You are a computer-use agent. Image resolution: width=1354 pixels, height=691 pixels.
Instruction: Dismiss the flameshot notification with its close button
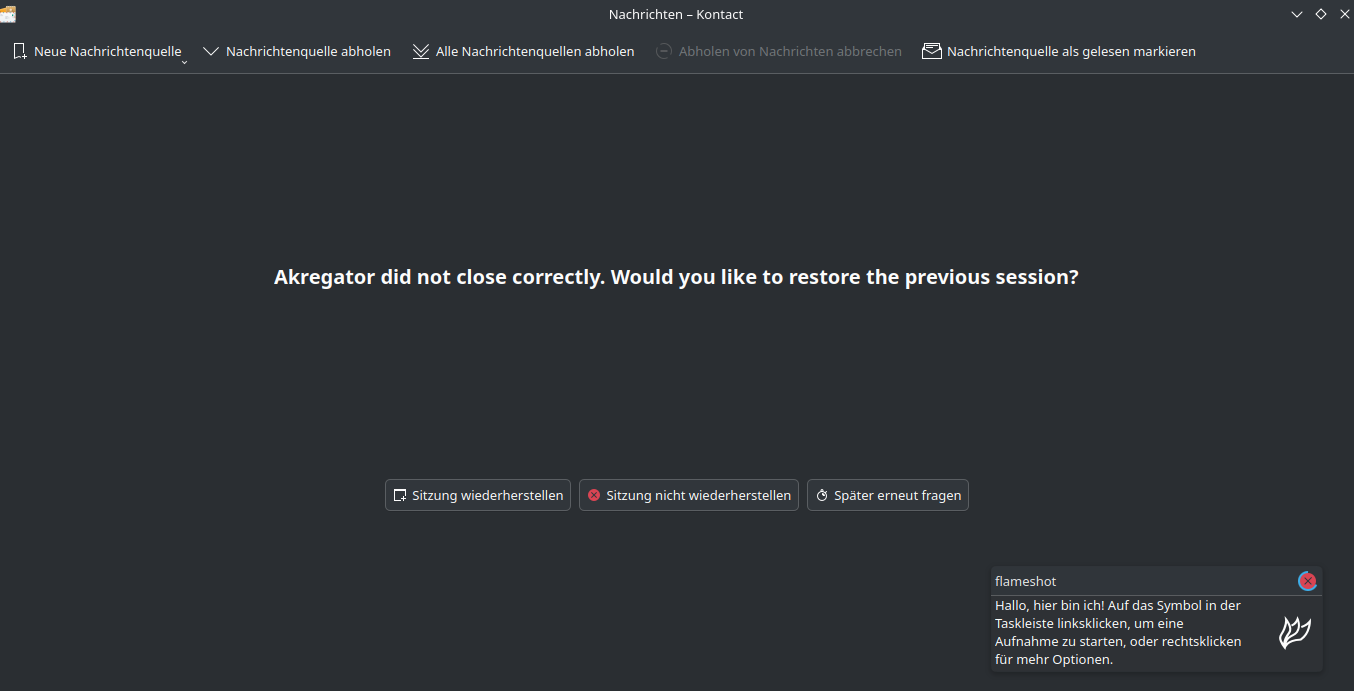pos(1307,581)
